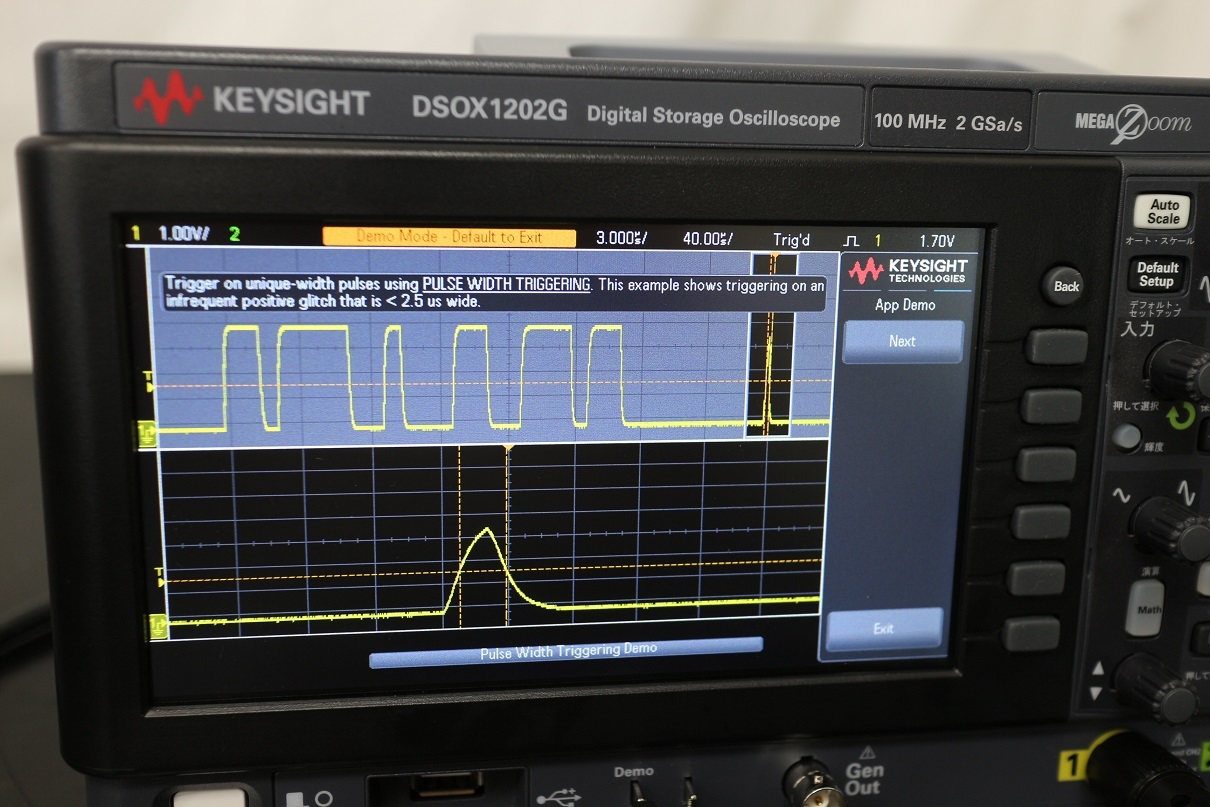
Task: Click the Keysight Technologies logo above App Demo
Action: tap(906, 271)
